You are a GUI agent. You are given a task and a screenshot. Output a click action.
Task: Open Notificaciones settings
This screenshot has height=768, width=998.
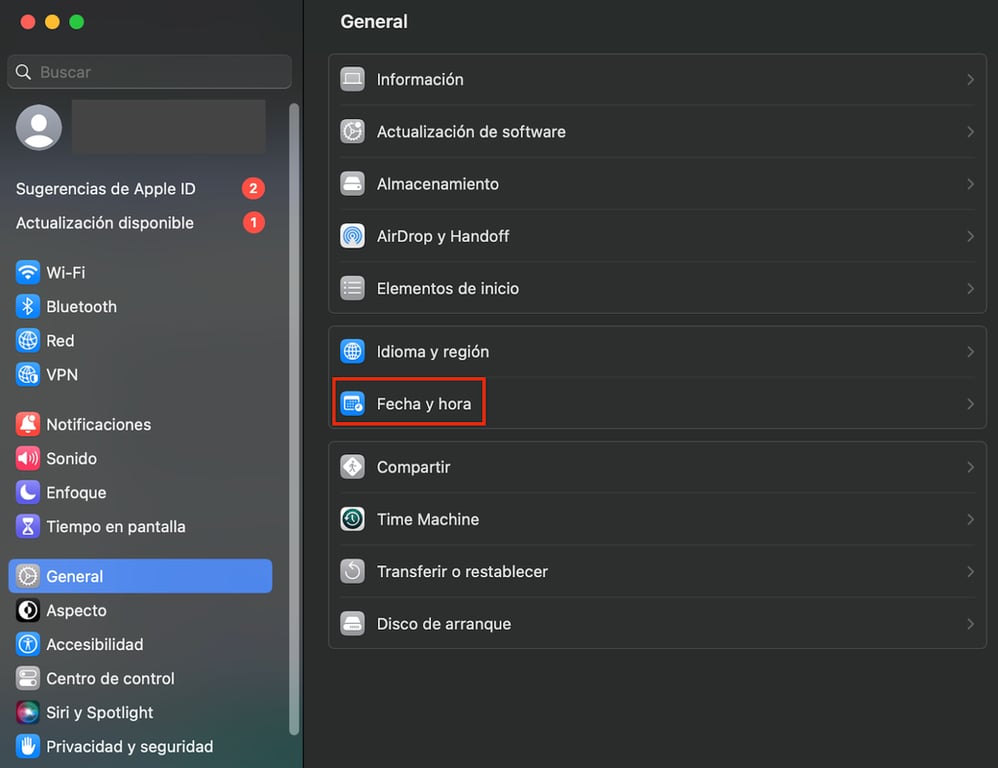pyautogui.click(x=95, y=424)
